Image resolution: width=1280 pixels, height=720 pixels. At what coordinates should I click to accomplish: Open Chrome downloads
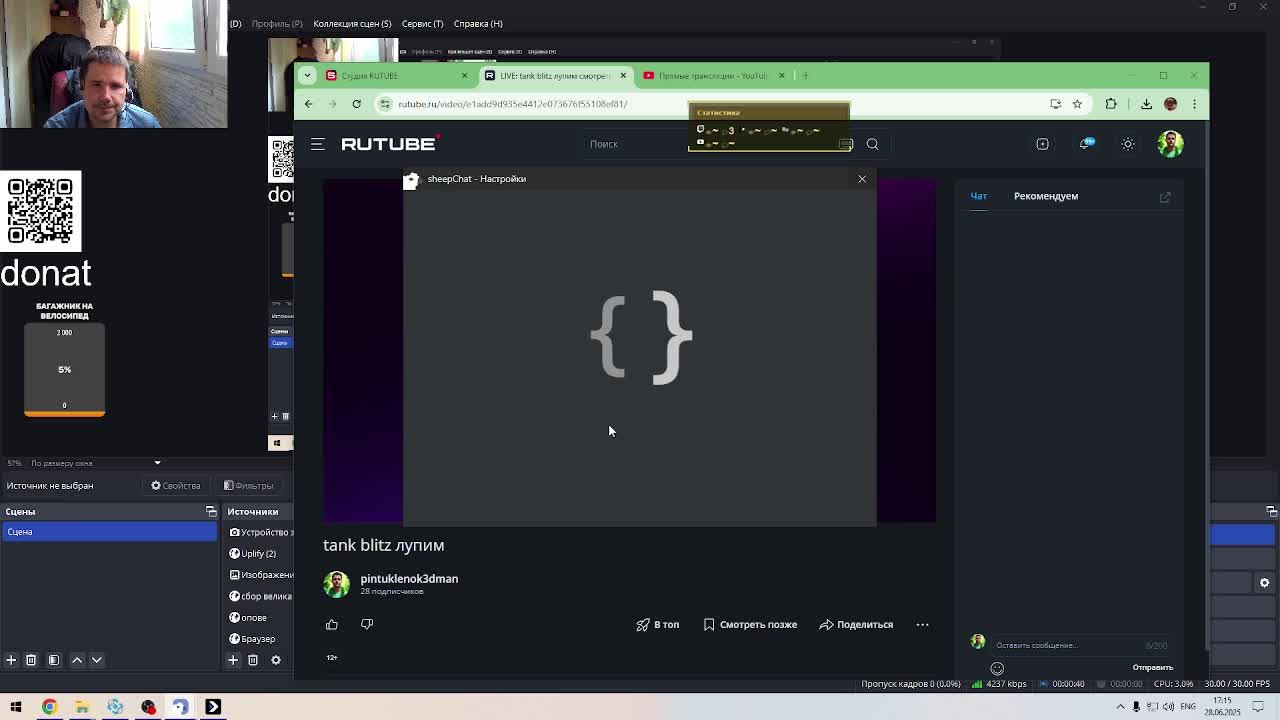point(1146,104)
